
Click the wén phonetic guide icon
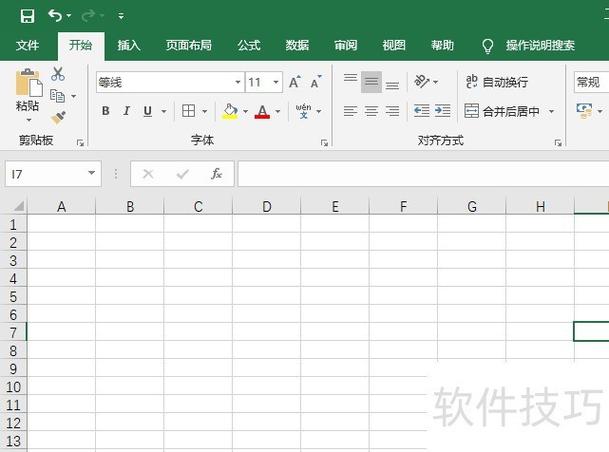(x=303, y=111)
